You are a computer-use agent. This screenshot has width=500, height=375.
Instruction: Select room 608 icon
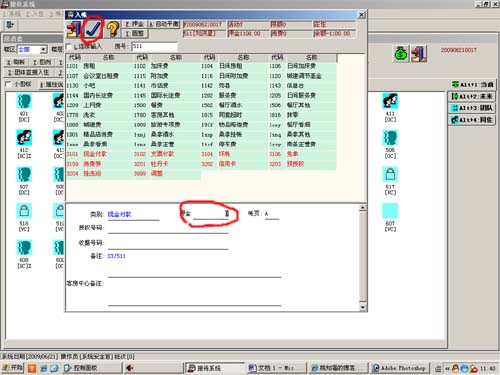coord(24,248)
